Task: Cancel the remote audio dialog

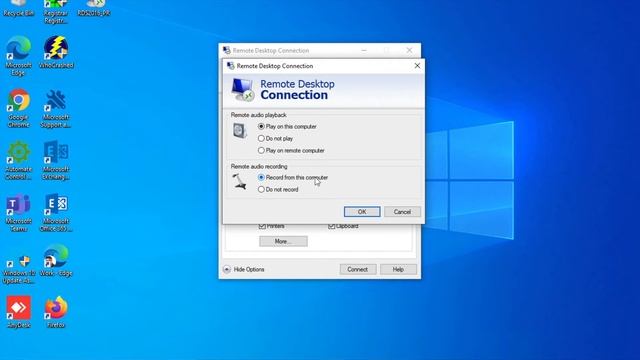Action: 402,211
